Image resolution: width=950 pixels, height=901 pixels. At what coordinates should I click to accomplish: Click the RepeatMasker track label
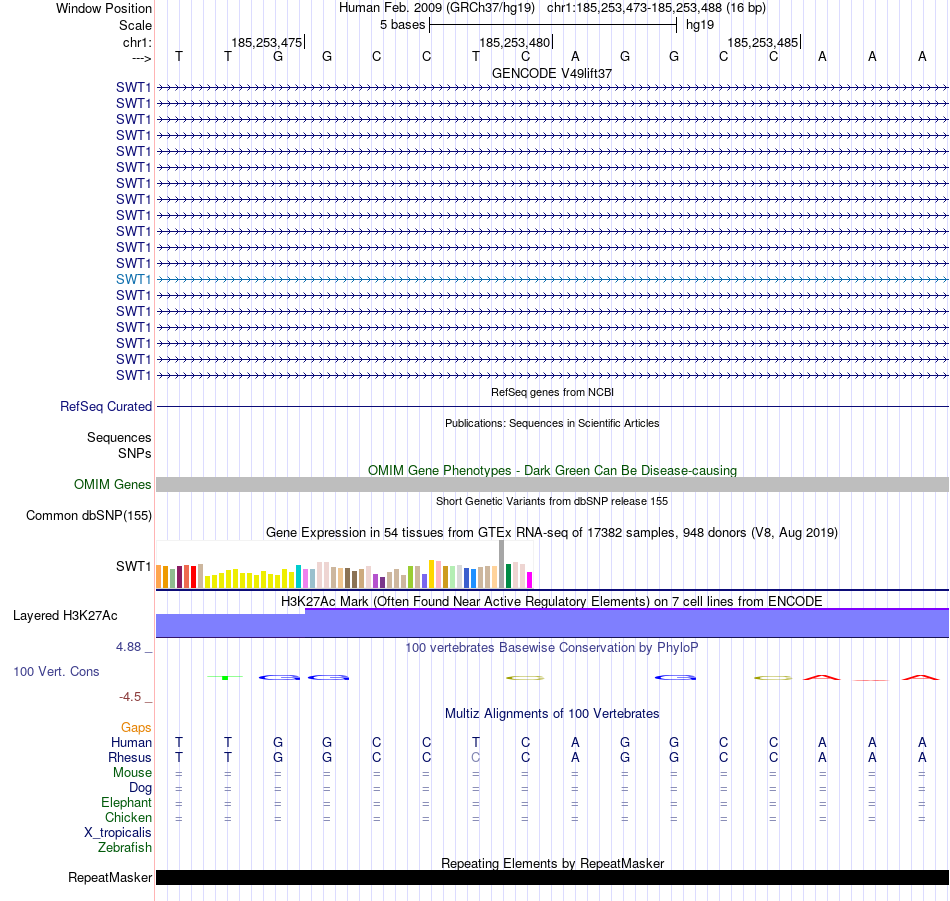110,877
